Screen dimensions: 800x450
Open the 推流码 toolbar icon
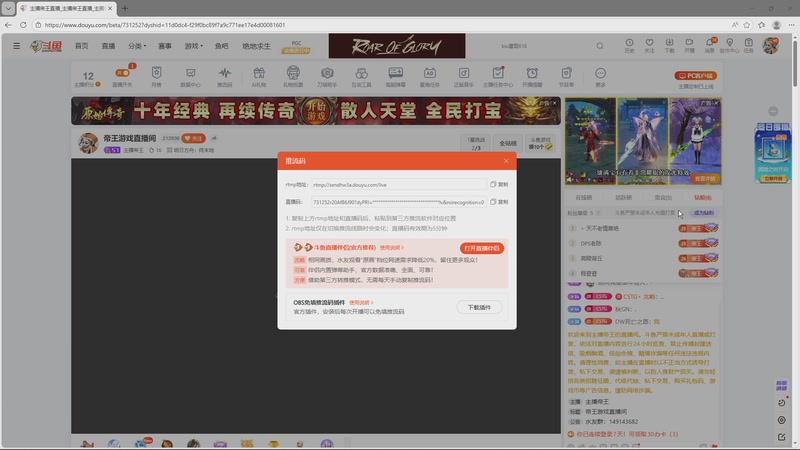(x=224, y=77)
